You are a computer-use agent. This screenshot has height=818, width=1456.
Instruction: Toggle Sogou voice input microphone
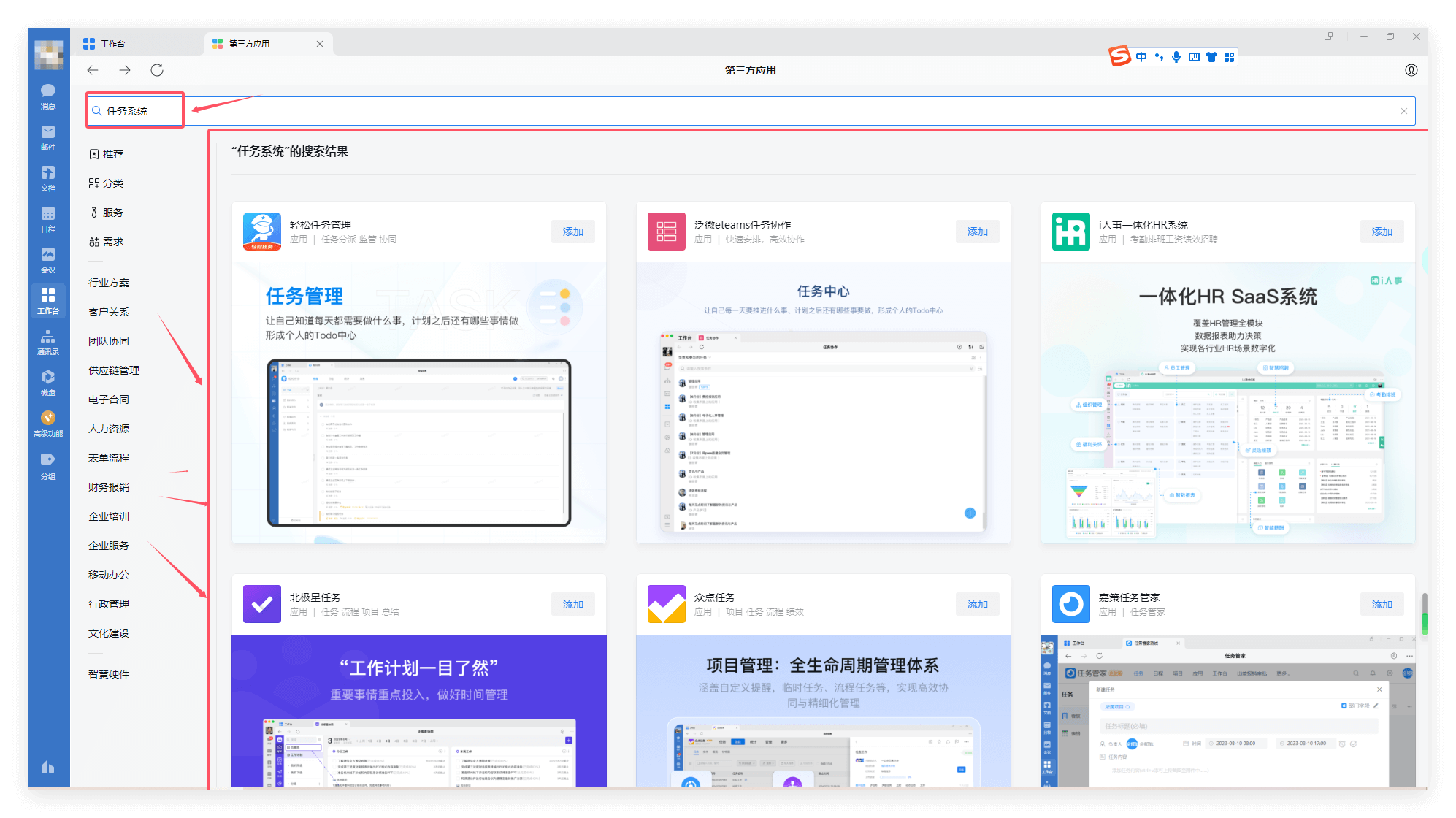[1176, 57]
